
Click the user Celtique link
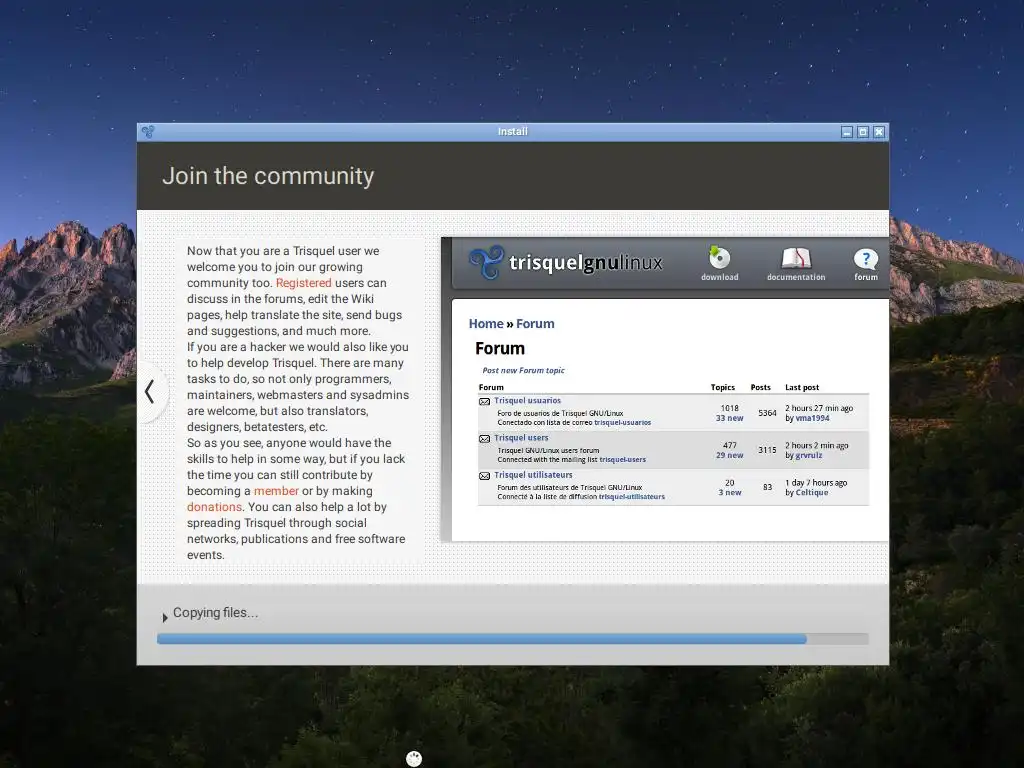[812, 492]
